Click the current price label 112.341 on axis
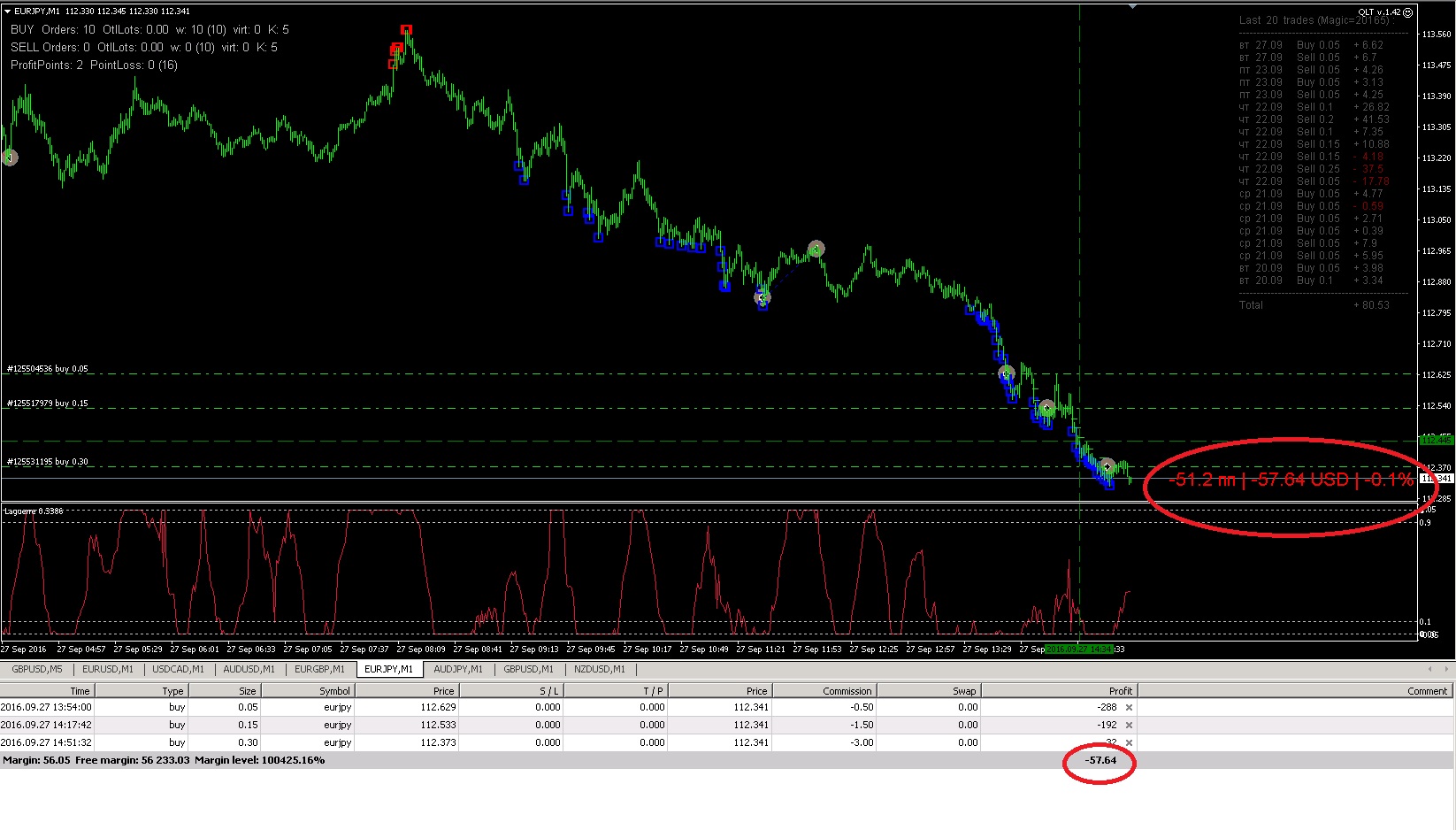 tap(1437, 479)
